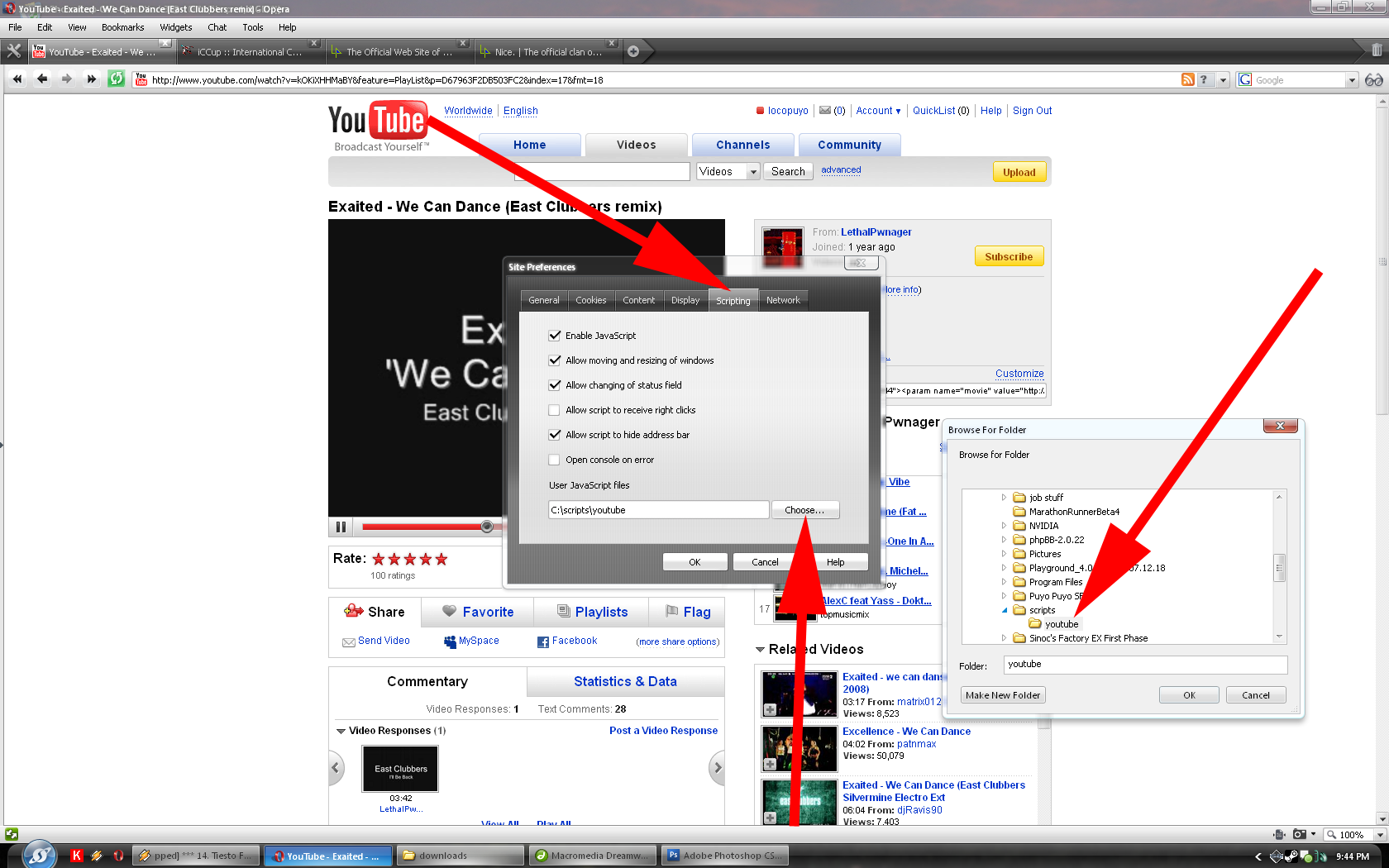Click the Facebook share icon
Screen dimensions: 1389x868
(x=543, y=641)
